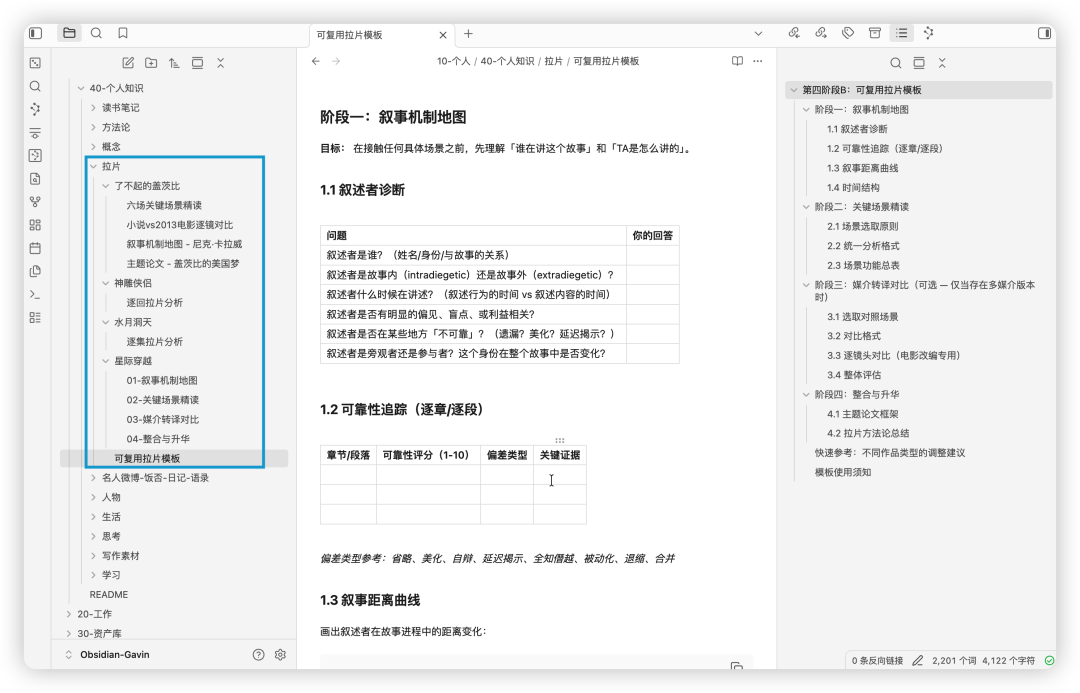Image resolution: width=1080 pixels, height=693 pixels.
Task: Collapse all folders in file explorer
Action: tap(220, 63)
